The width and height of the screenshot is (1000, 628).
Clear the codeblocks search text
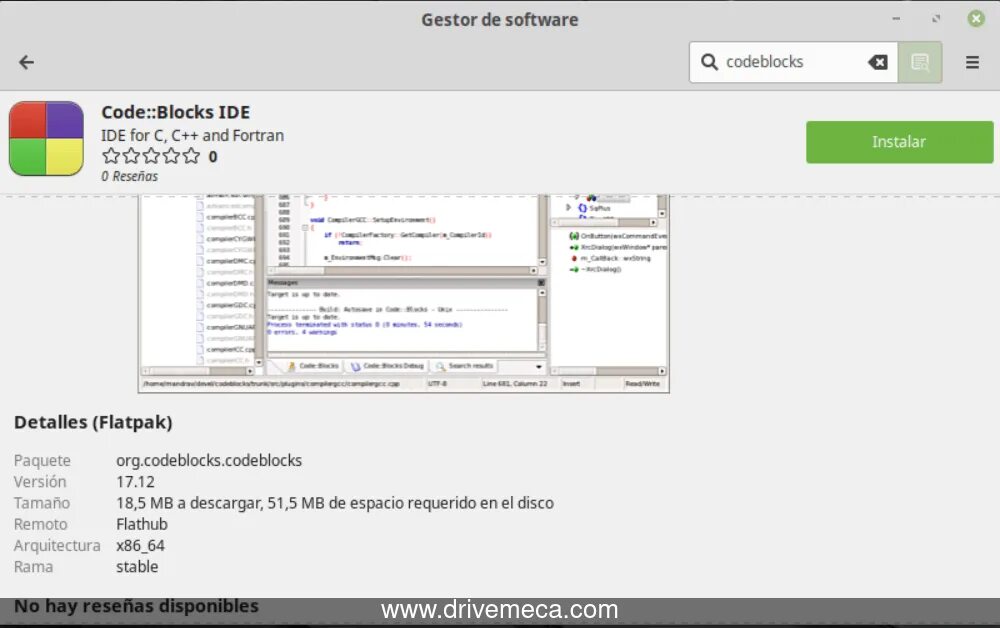[878, 62]
